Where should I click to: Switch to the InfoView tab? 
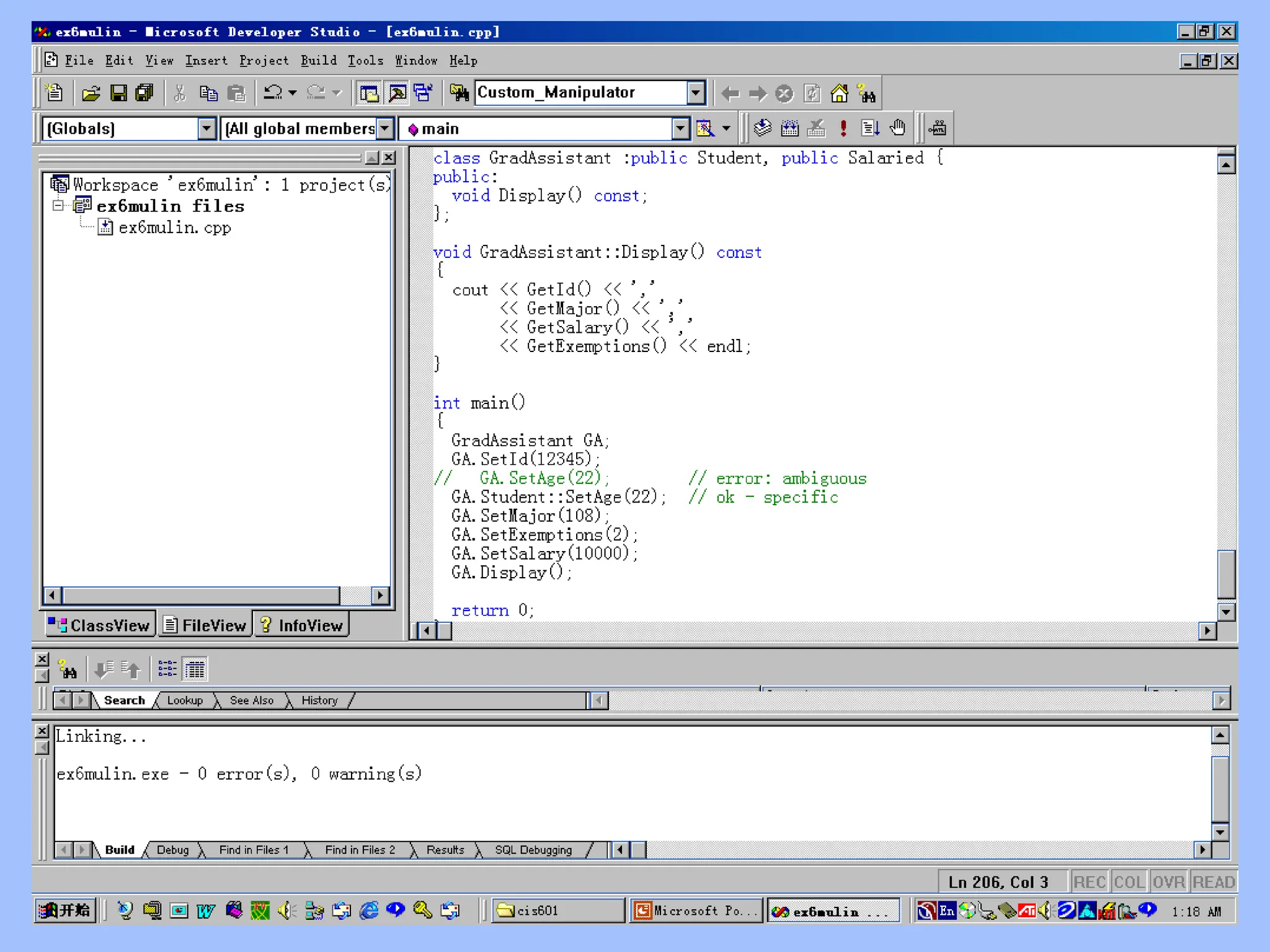tap(301, 625)
